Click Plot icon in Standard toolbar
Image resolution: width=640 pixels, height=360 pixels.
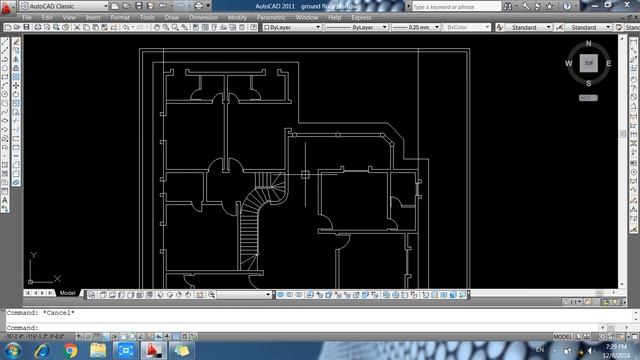(x=38, y=27)
